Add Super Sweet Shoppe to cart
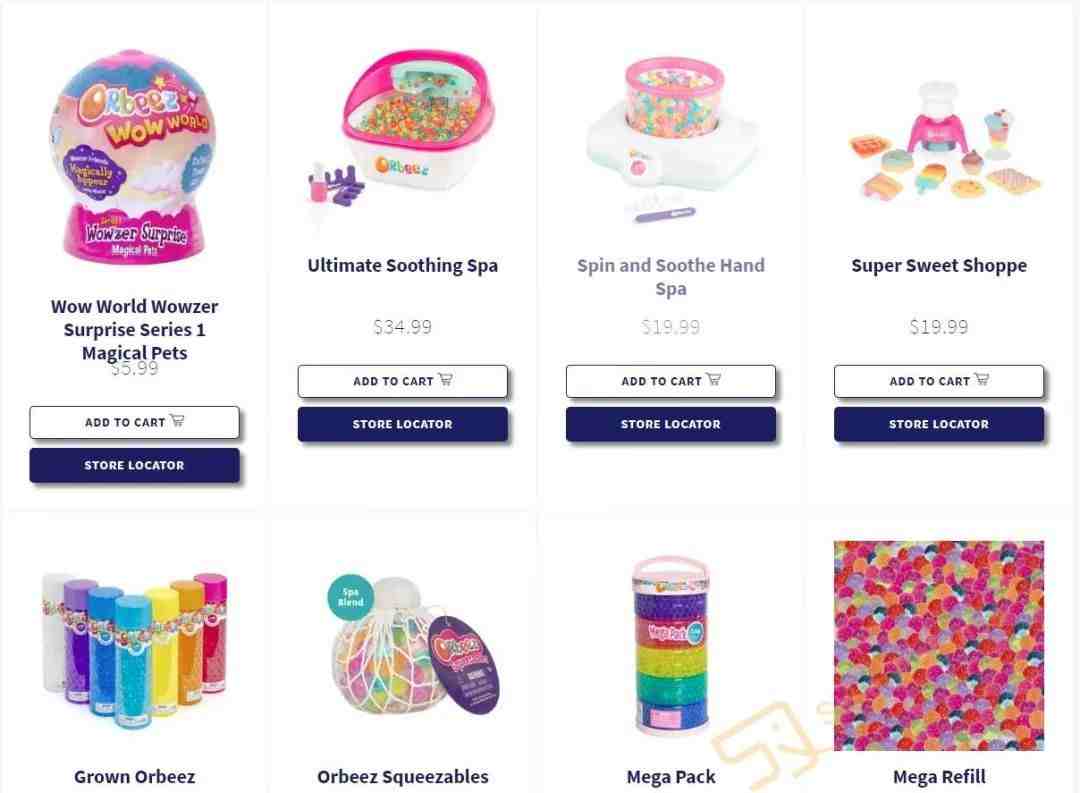This screenshot has height=793, width=1080. tap(939, 381)
